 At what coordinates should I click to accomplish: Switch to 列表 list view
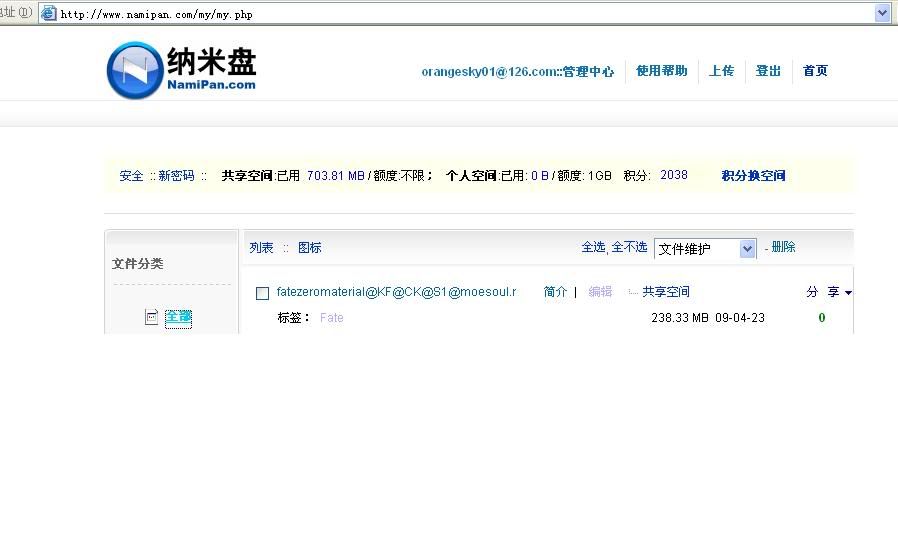(x=261, y=248)
